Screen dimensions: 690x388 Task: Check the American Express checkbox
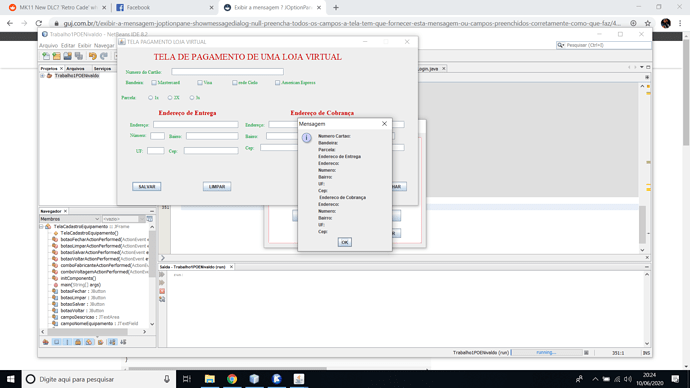[x=277, y=83]
